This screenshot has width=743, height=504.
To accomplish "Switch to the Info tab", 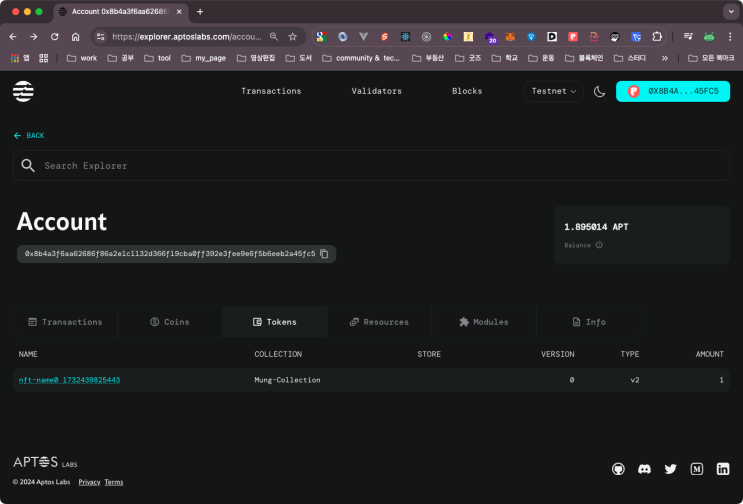I will click(x=589, y=322).
